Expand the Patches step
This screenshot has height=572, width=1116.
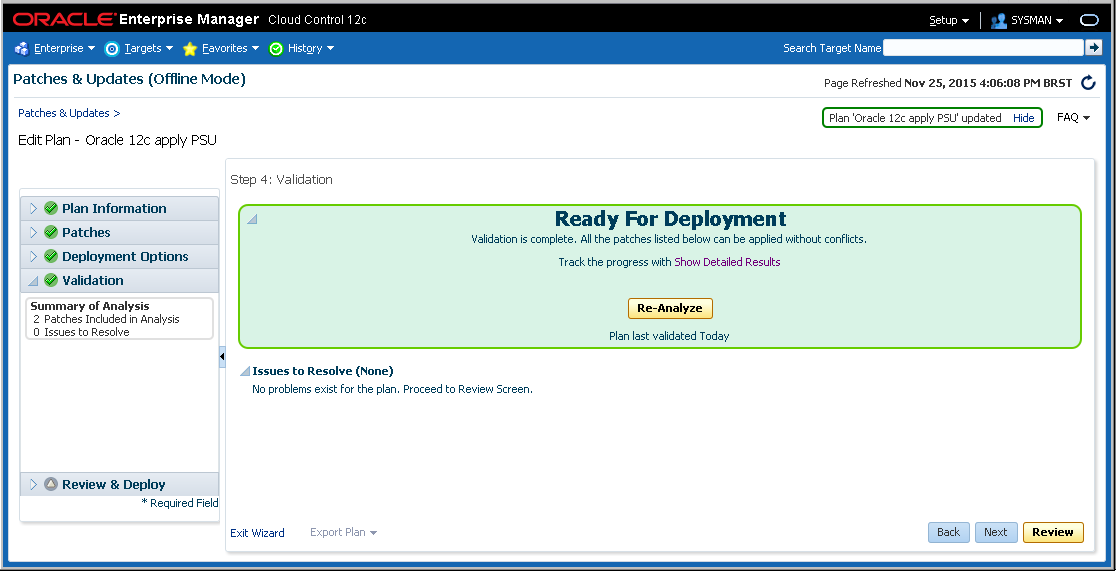(33, 233)
